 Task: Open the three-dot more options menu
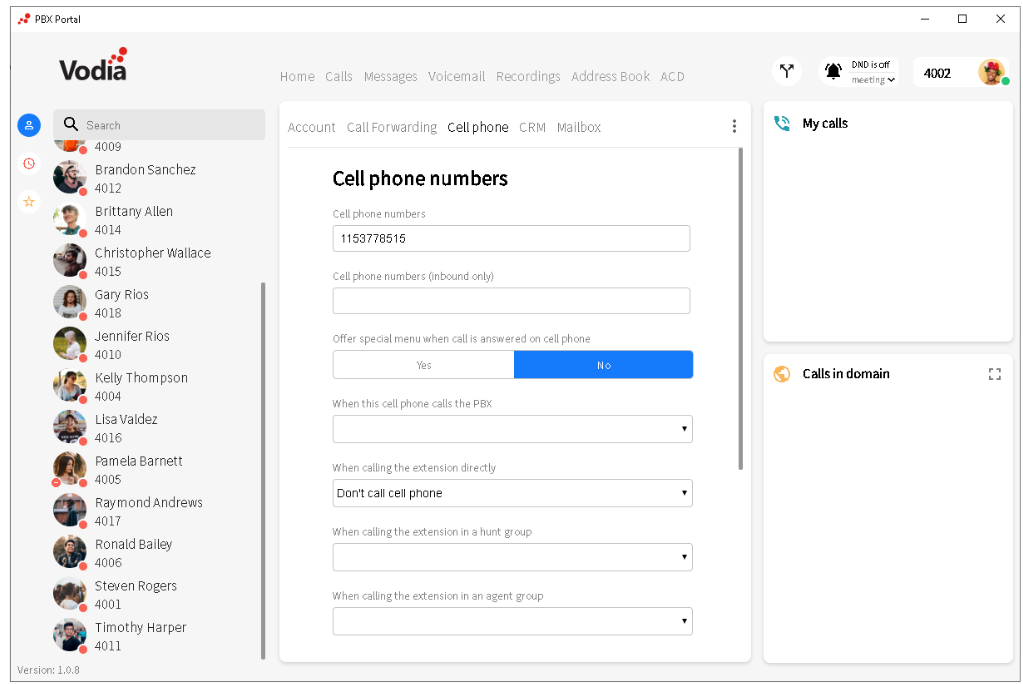click(734, 126)
